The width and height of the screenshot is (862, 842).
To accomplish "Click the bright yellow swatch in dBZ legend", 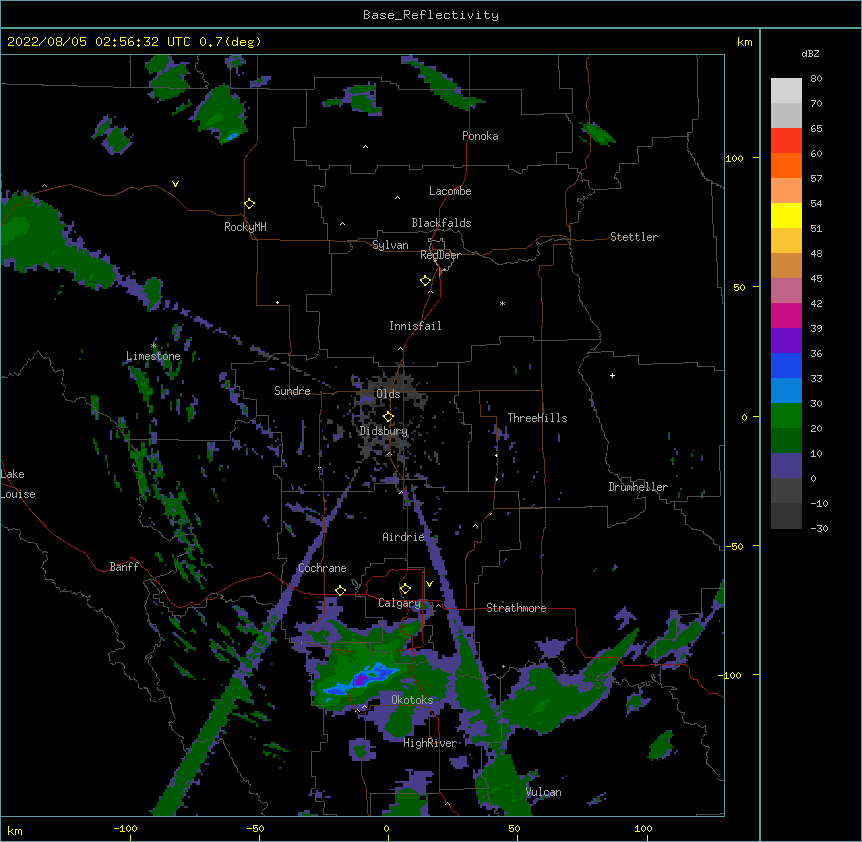I will point(786,215).
